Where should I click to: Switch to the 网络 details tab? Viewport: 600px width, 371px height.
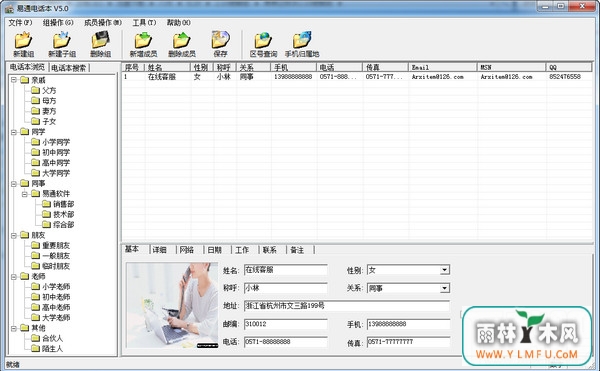pyautogui.click(x=187, y=250)
